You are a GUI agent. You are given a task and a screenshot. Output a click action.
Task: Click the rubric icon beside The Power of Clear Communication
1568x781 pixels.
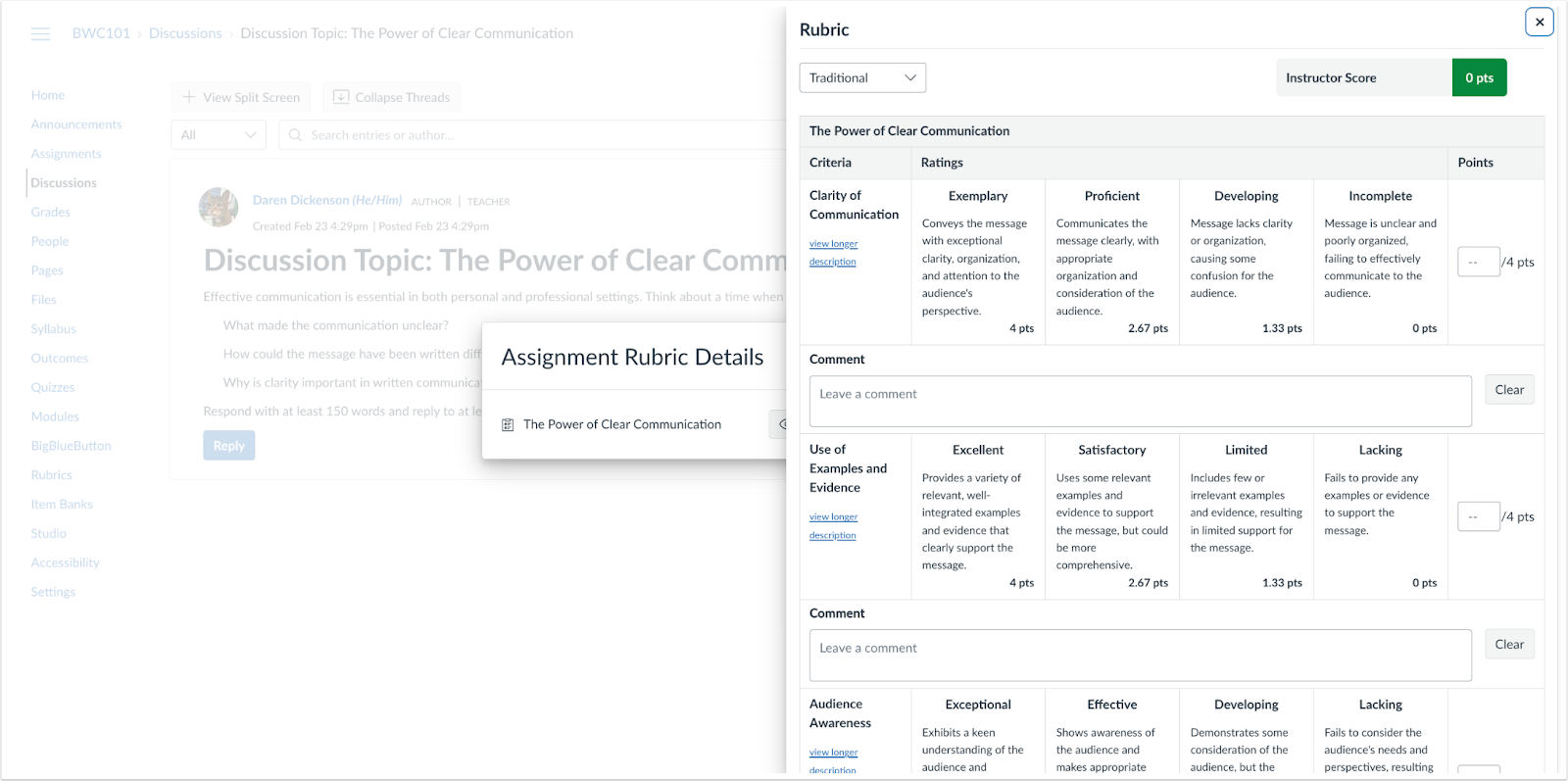point(508,425)
